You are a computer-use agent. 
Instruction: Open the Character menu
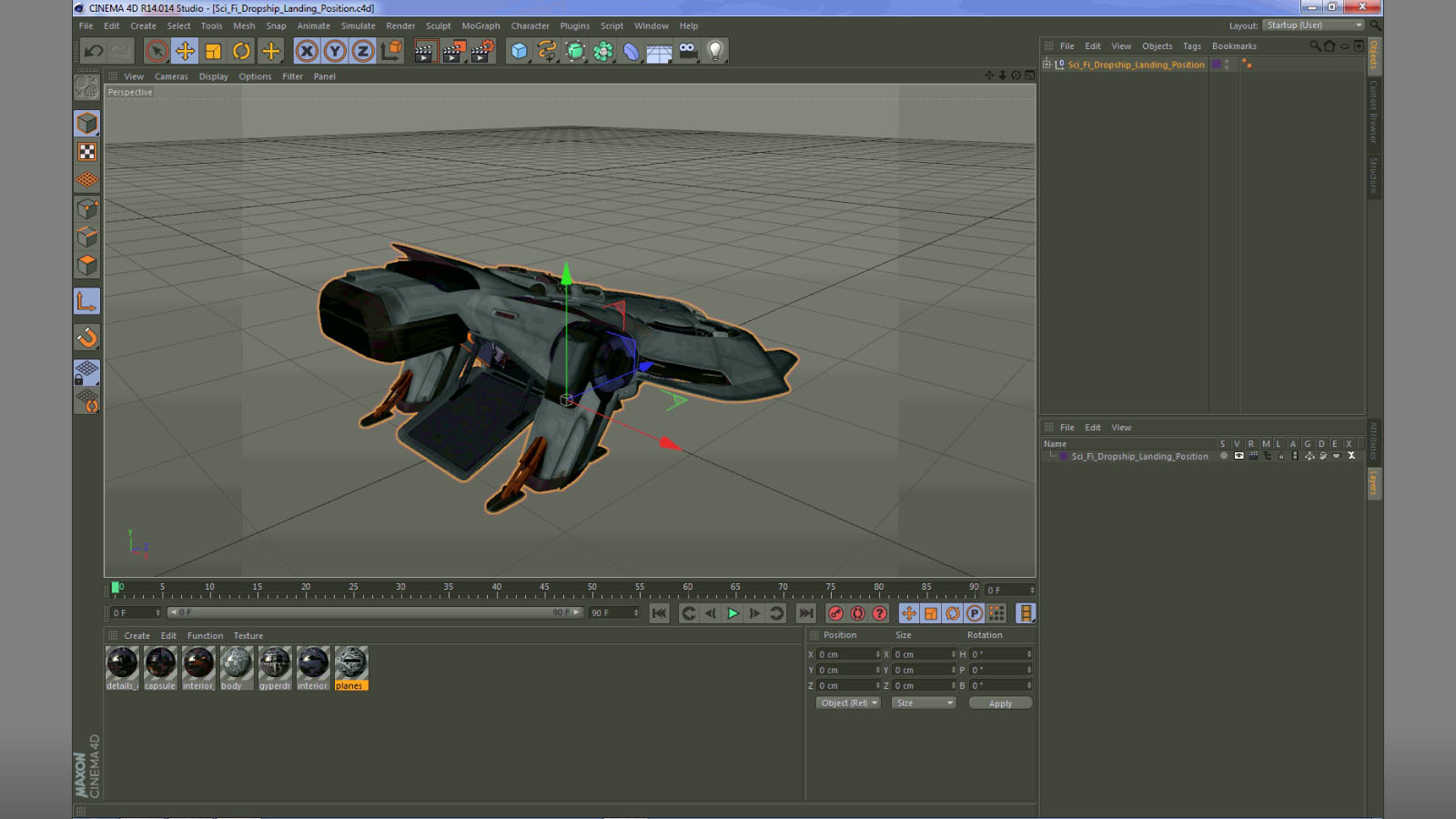(530, 25)
